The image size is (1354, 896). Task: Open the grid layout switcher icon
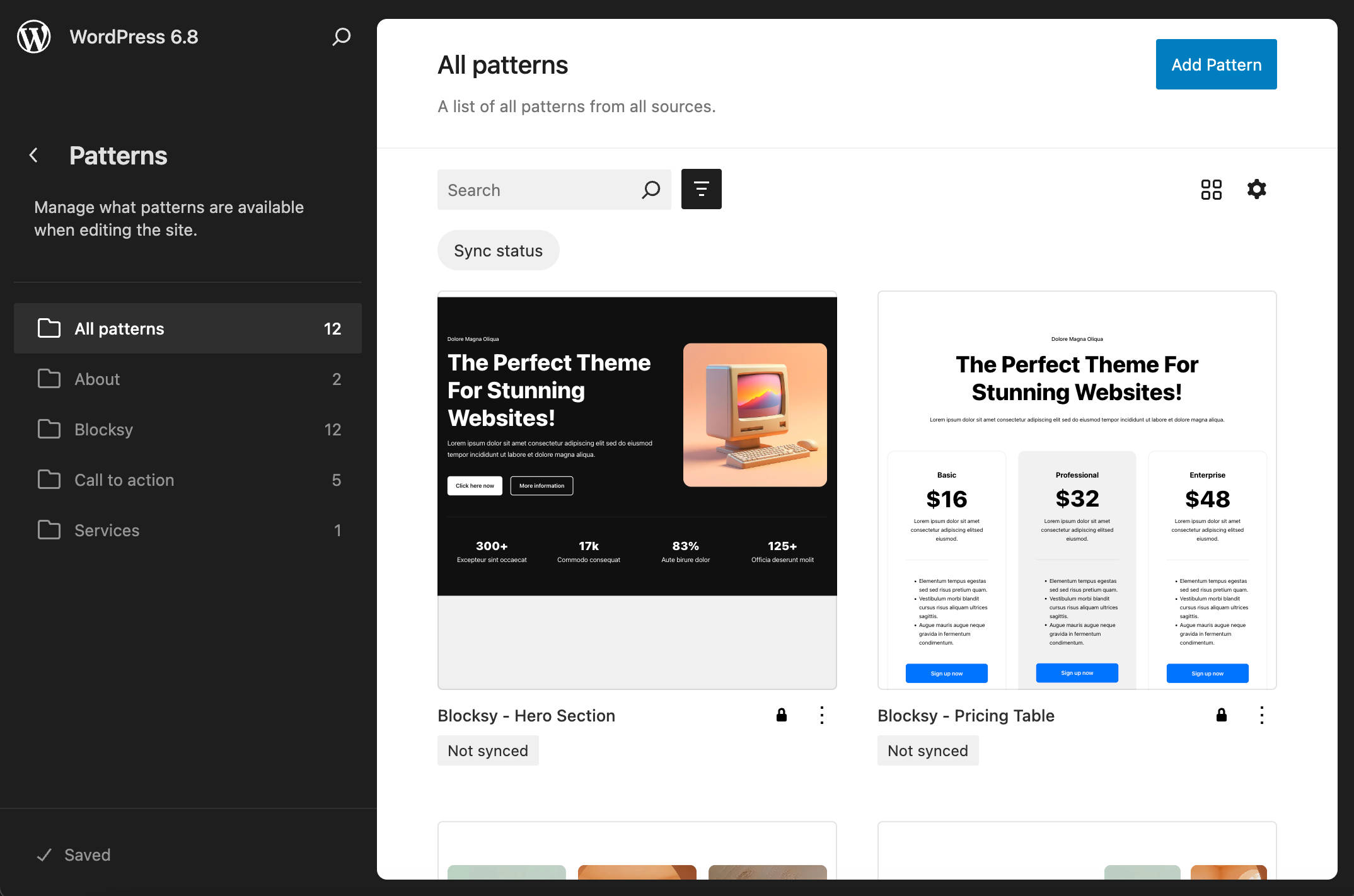click(1211, 189)
